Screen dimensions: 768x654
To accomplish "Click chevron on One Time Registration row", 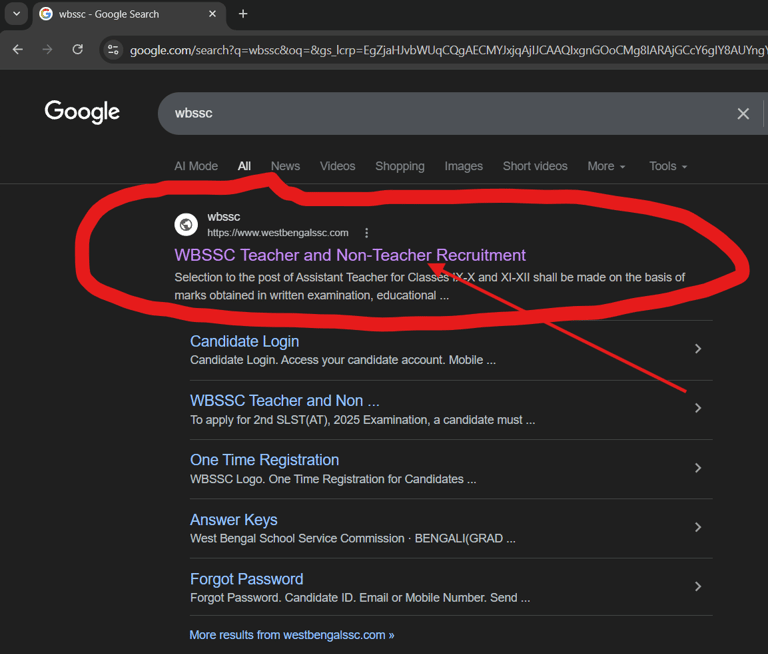I will (x=698, y=468).
